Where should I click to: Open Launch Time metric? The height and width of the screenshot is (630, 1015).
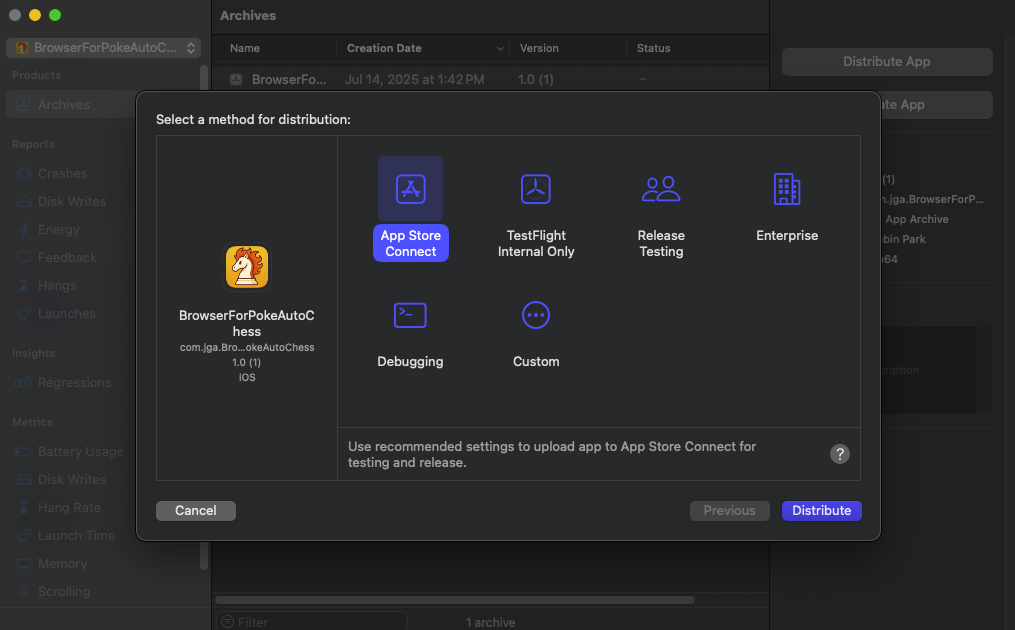point(76,535)
